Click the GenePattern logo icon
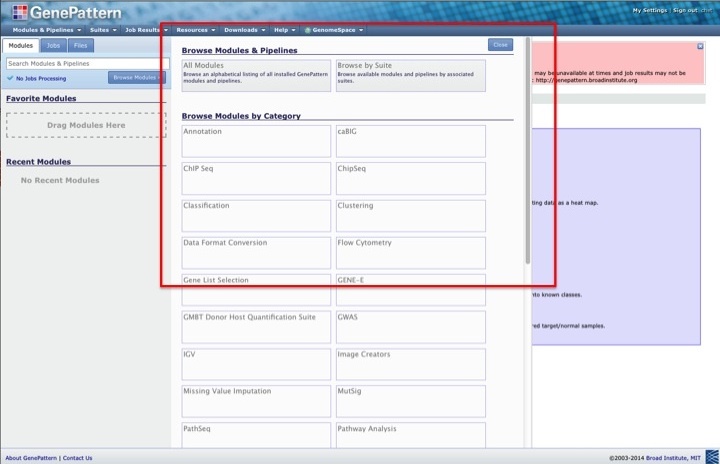The image size is (720, 464). 20,12
